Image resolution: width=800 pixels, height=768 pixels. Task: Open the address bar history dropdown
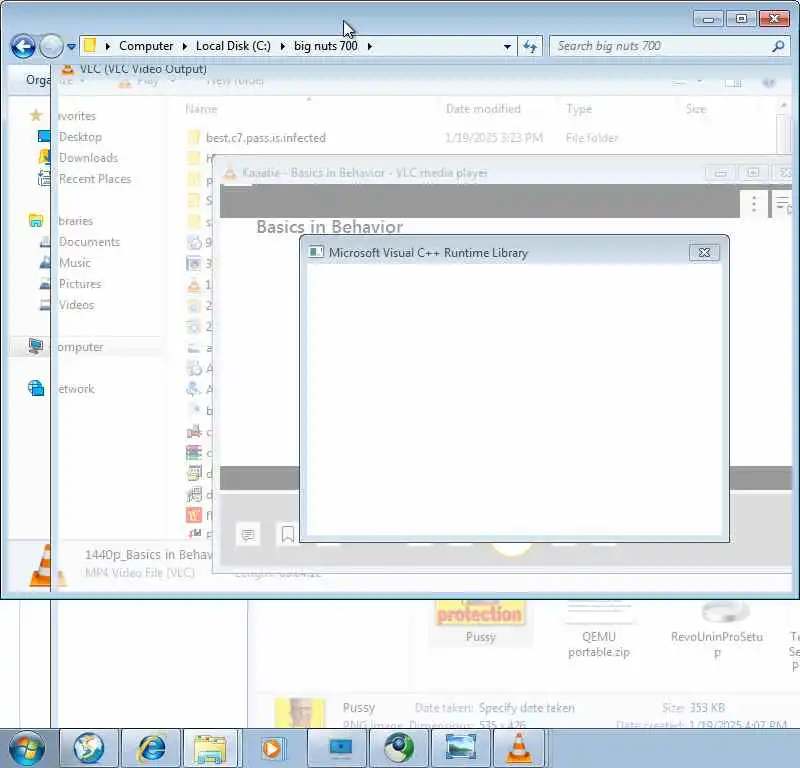[x=507, y=46]
